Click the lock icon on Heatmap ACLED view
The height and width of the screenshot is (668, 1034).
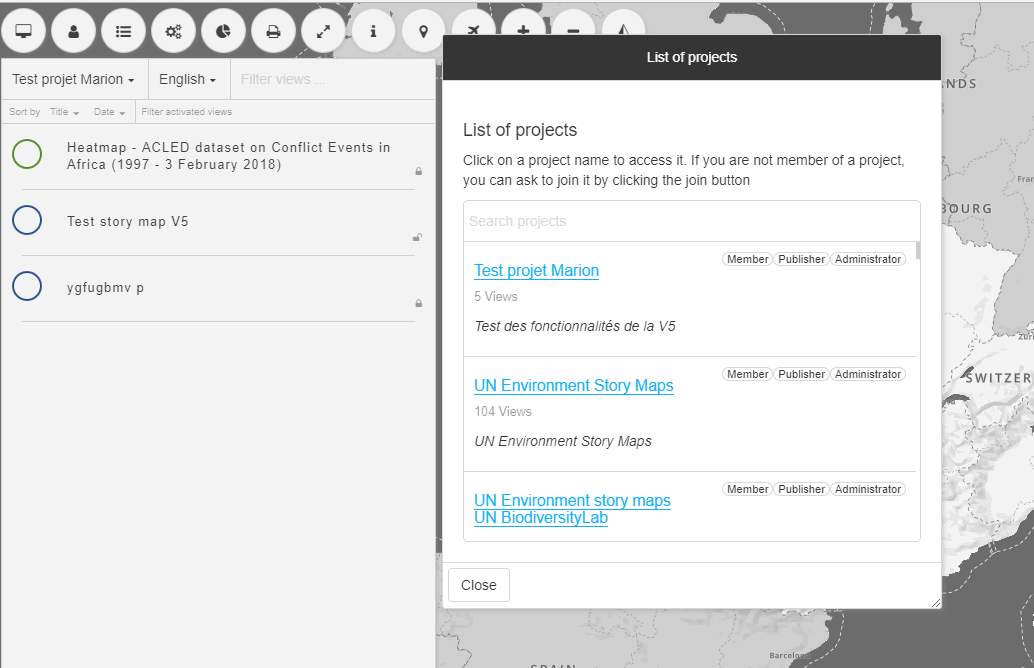pos(418,171)
